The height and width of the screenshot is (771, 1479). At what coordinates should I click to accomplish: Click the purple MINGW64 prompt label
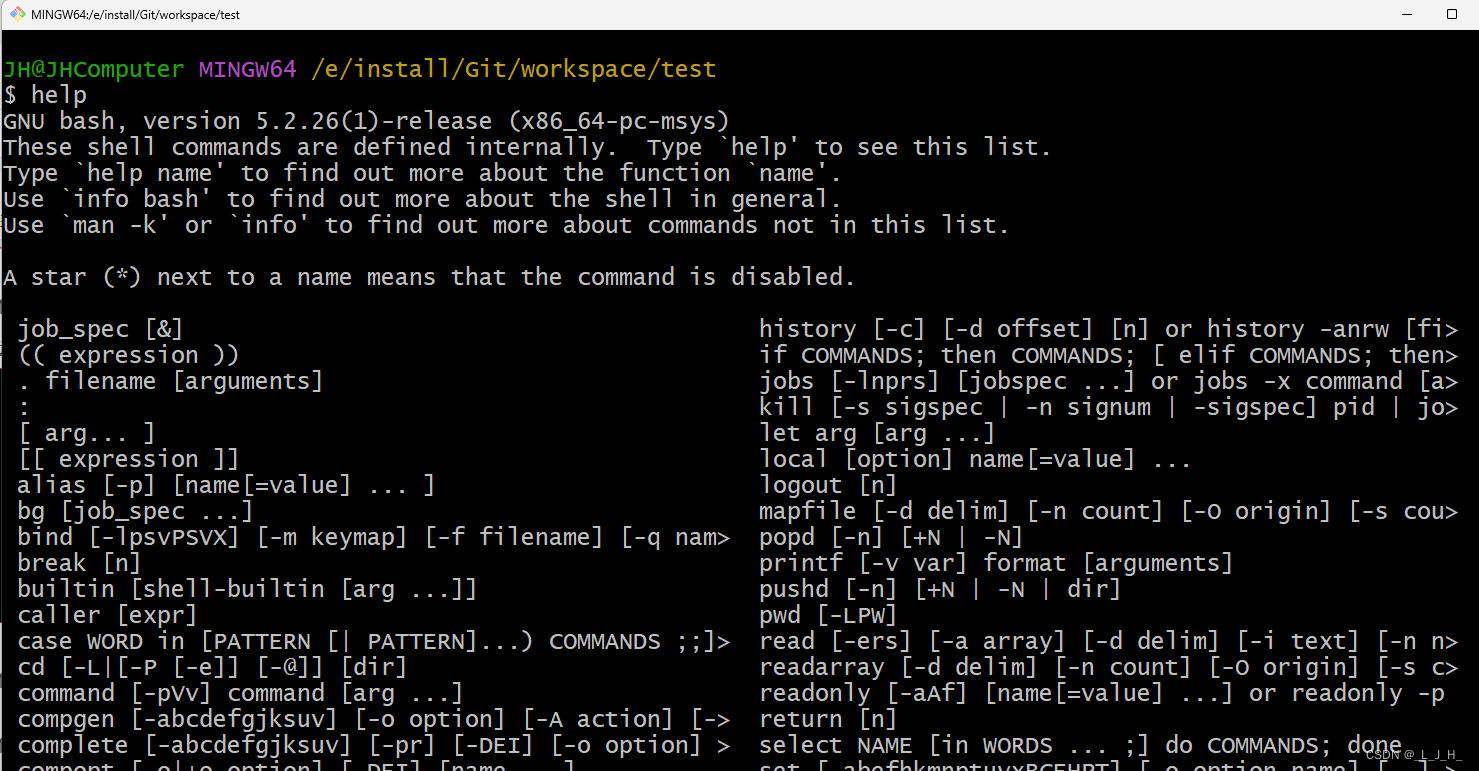pos(247,69)
